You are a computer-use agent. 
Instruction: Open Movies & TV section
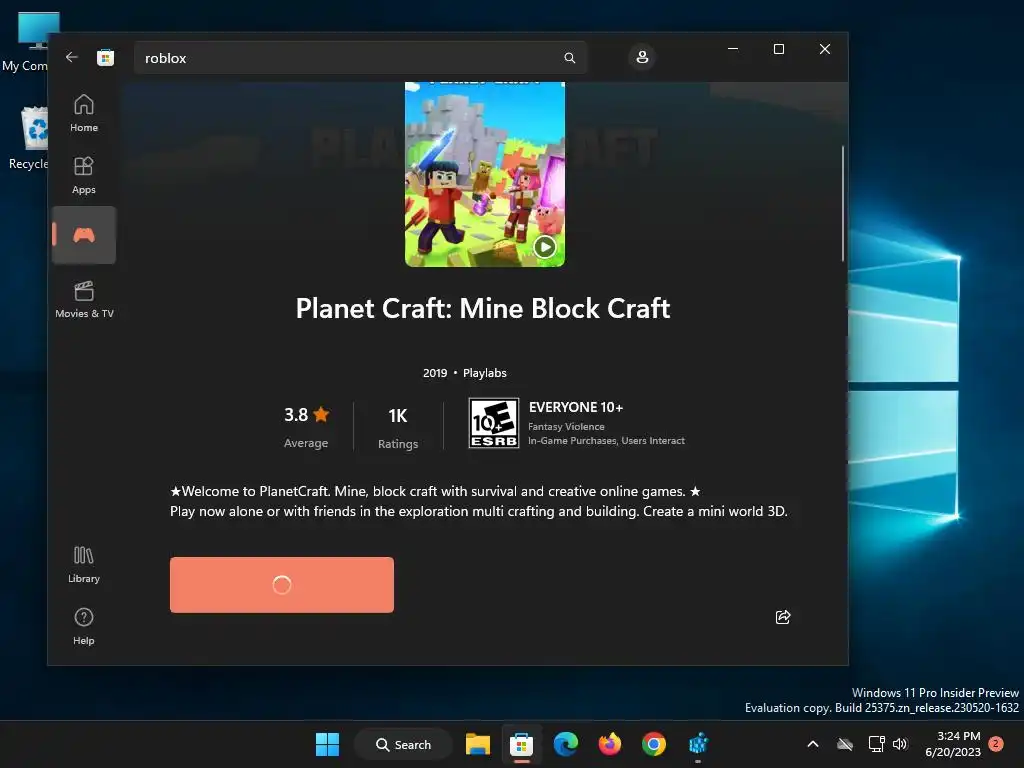tap(84, 299)
